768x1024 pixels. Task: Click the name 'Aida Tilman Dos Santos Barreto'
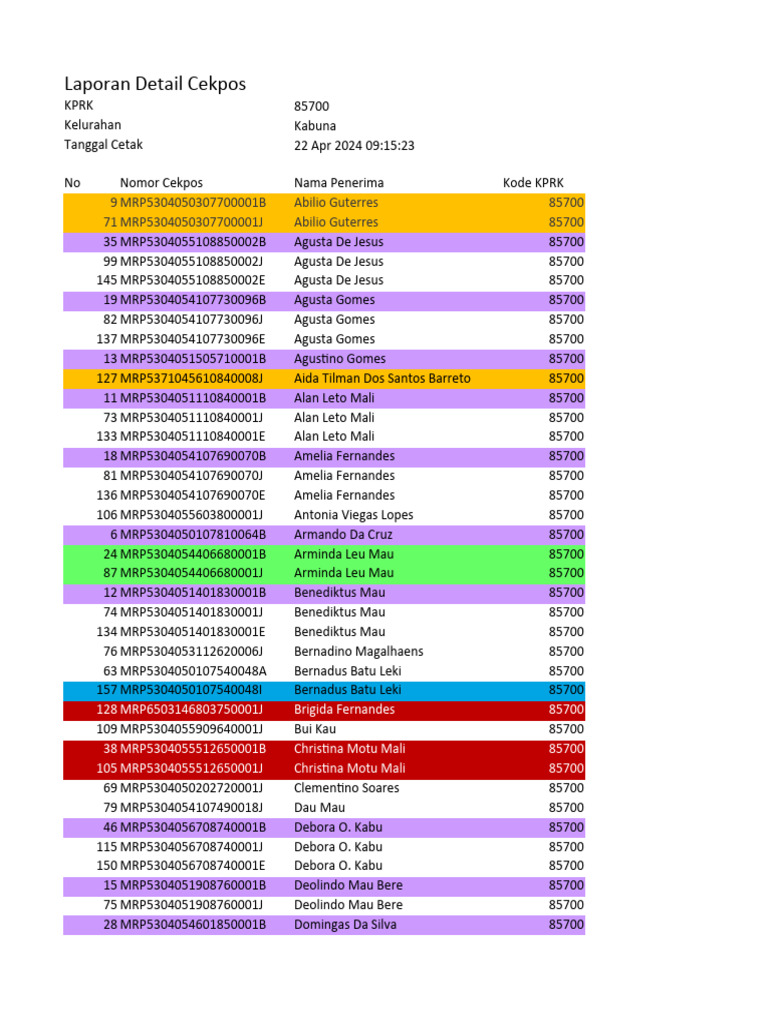click(x=382, y=378)
